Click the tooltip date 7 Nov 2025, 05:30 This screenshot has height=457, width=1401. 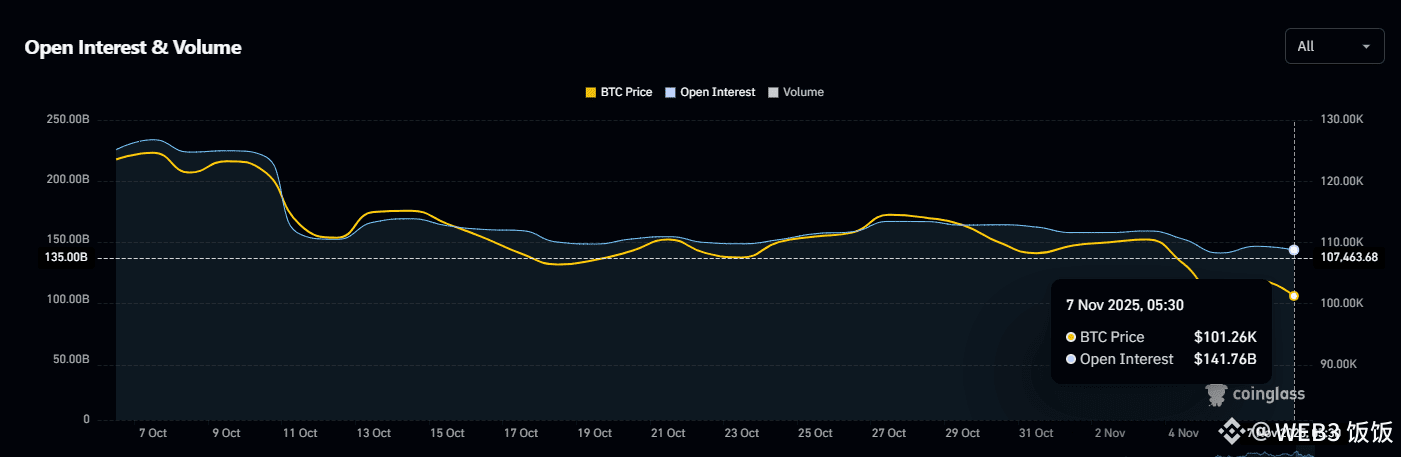click(x=1125, y=305)
